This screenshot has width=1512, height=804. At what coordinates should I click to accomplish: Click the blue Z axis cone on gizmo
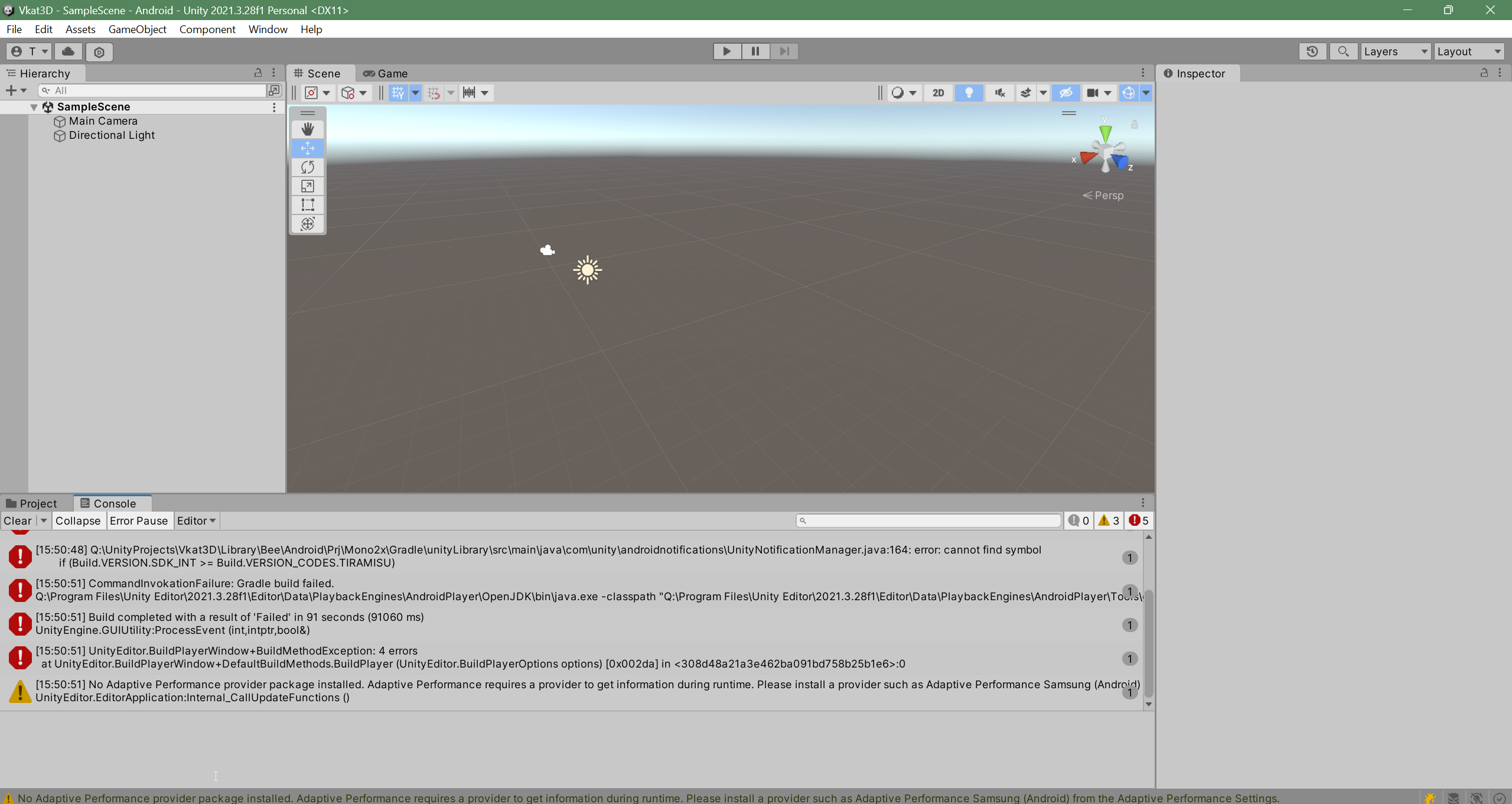(x=1120, y=161)
